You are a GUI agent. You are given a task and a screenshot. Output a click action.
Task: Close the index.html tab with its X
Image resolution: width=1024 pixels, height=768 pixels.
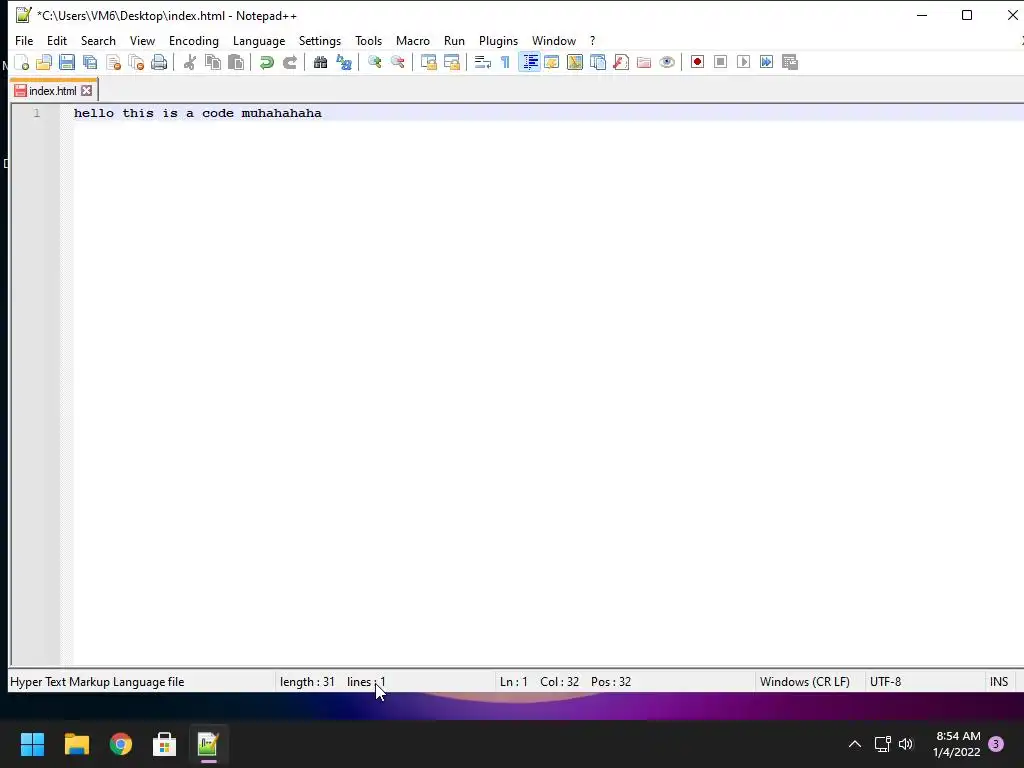point(86,91)
